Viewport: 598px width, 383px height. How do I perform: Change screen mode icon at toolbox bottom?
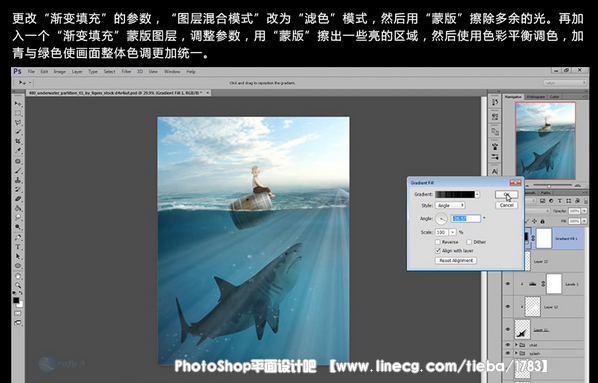coord(18,323)
